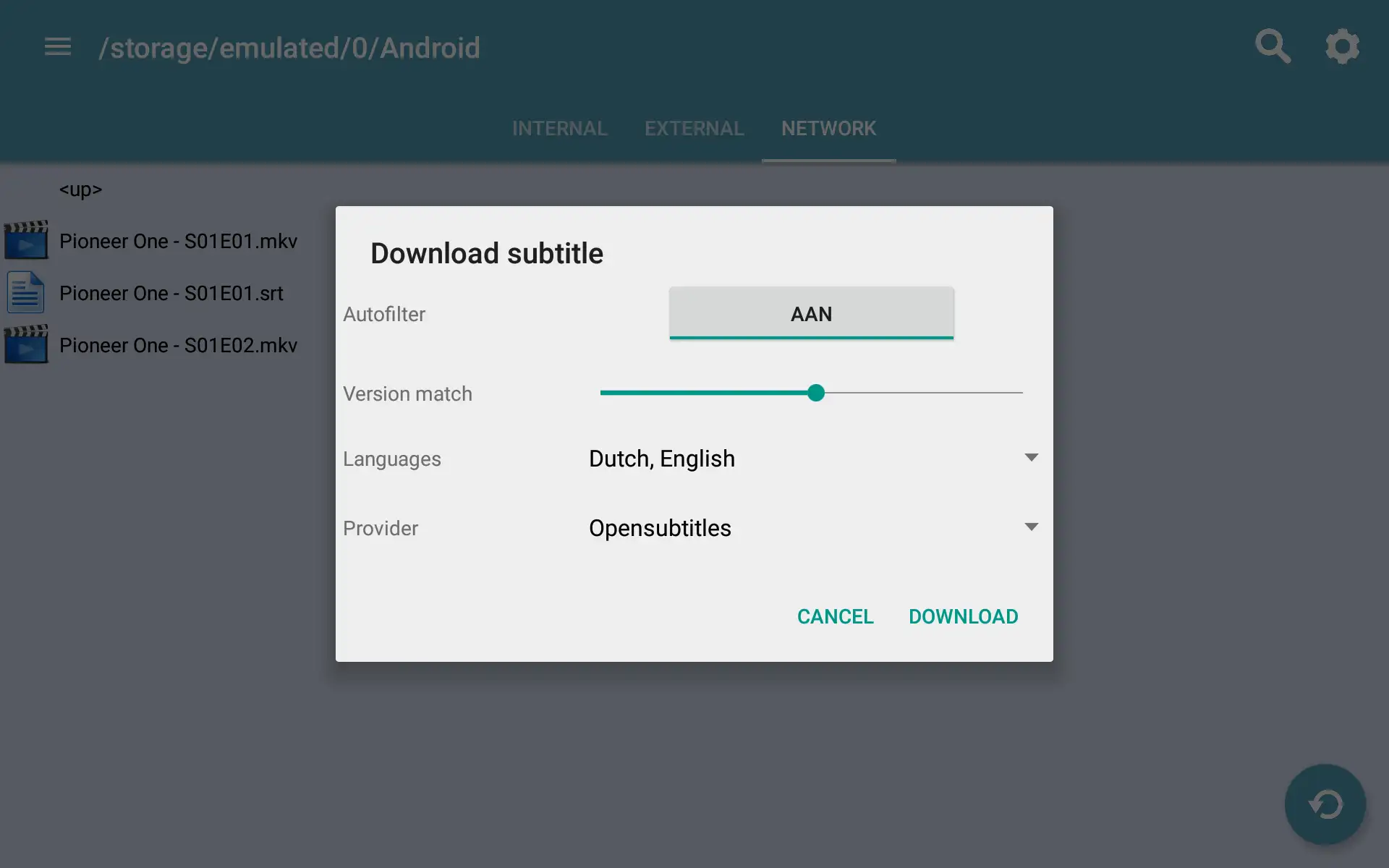Open the hamburger navigation menu
Screen dimensions: 1389x868
[x=58, y=47]
